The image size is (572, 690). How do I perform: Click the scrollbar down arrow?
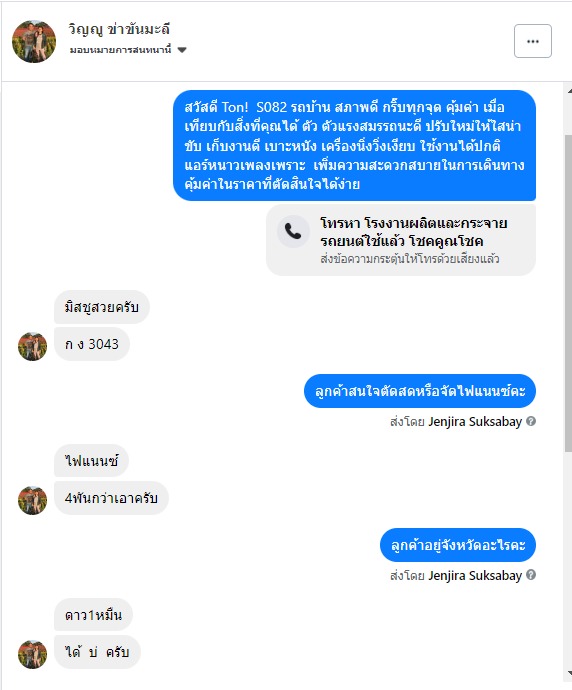point(569,673)
